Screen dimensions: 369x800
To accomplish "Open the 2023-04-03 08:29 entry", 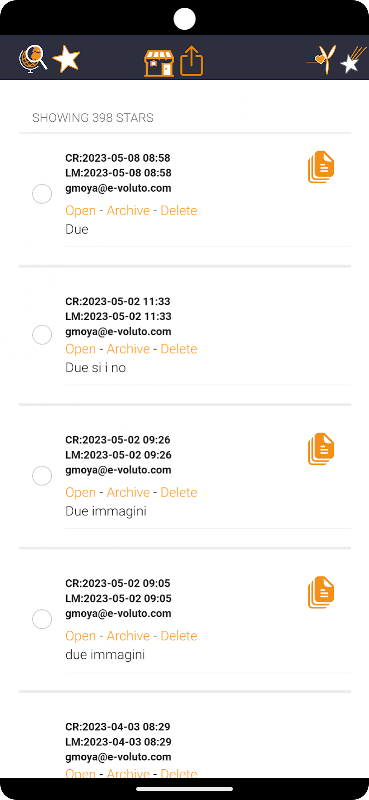I will tap(81, 773).
